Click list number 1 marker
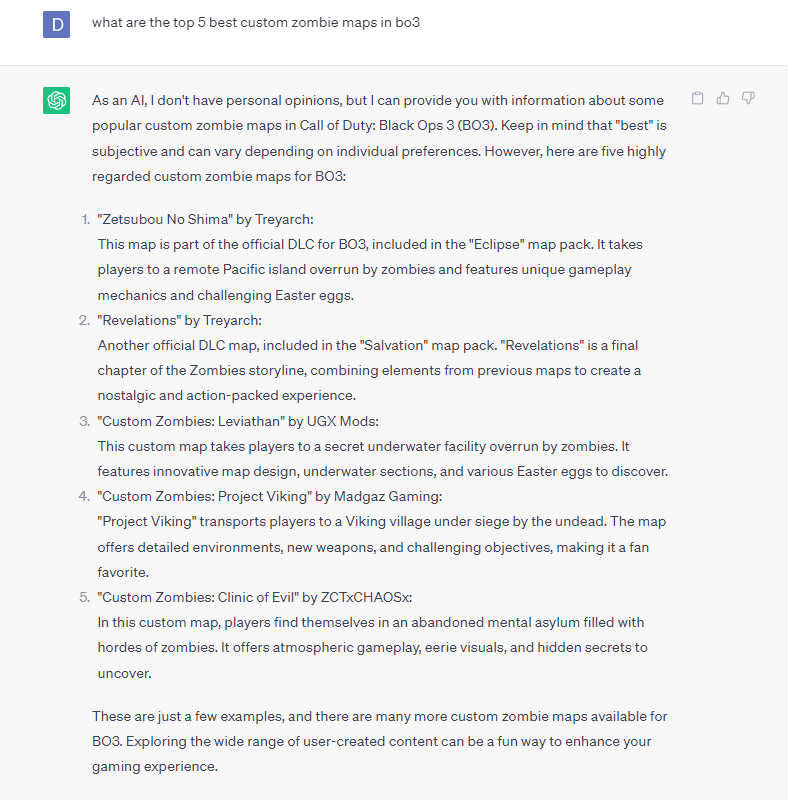The width and height of the screenshot is (788, 800). [85, 219]
